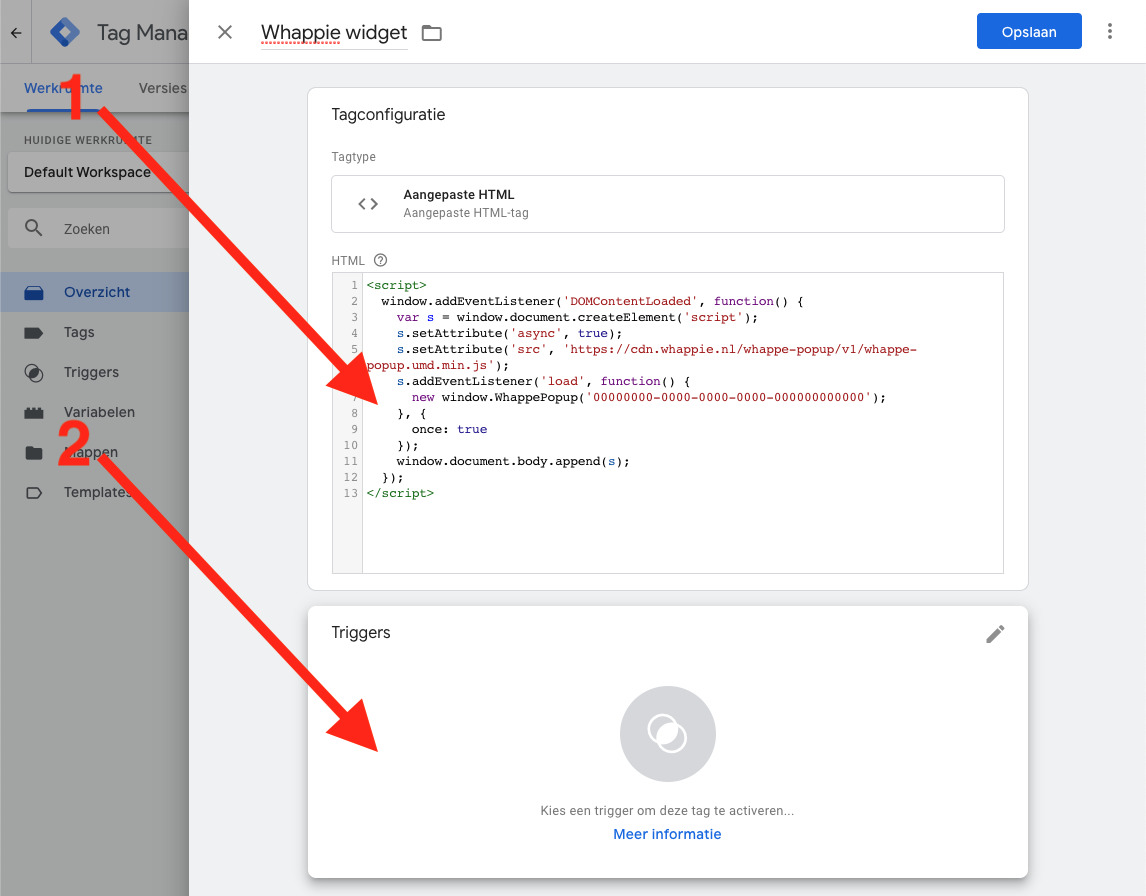Click the search magnifier icon
Screen dimensions: 1146x896
(x=34, y=228)
